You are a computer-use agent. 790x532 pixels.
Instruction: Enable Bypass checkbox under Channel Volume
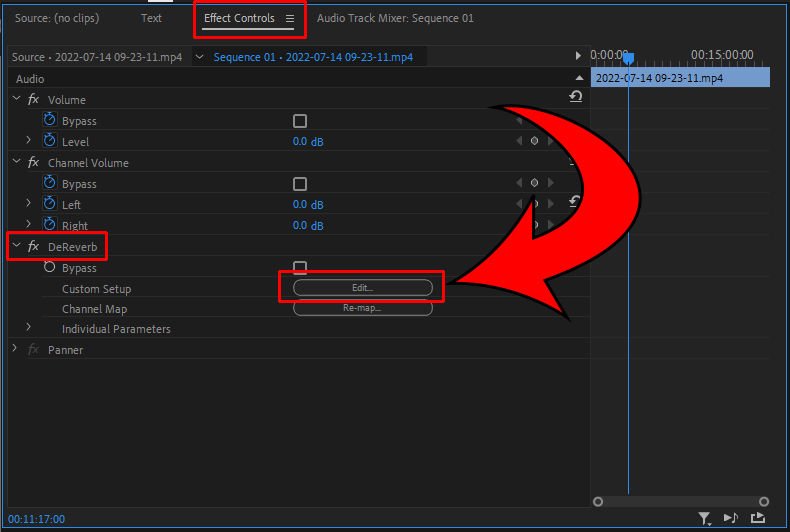300,184
